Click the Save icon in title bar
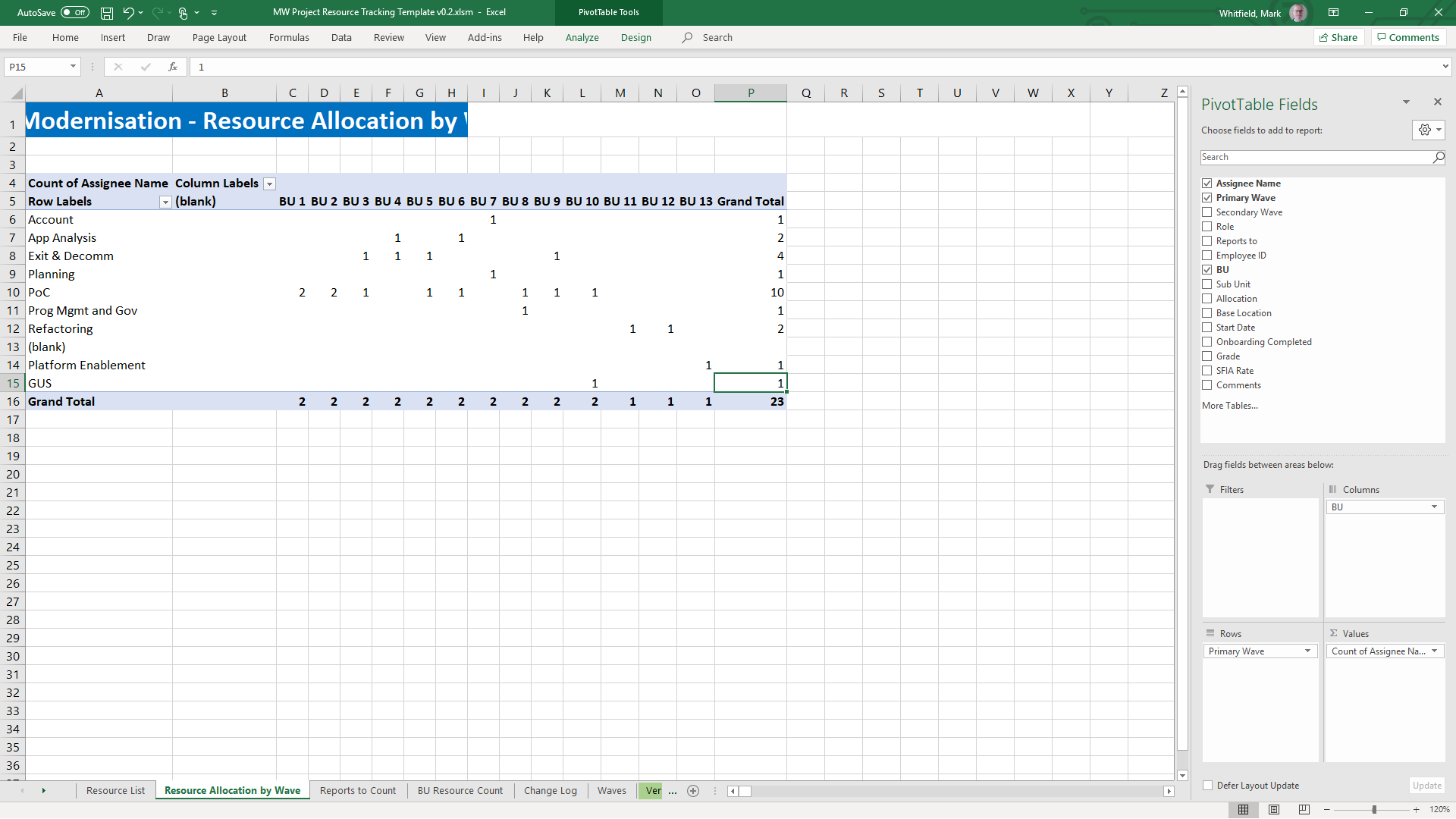 (107, 13)
